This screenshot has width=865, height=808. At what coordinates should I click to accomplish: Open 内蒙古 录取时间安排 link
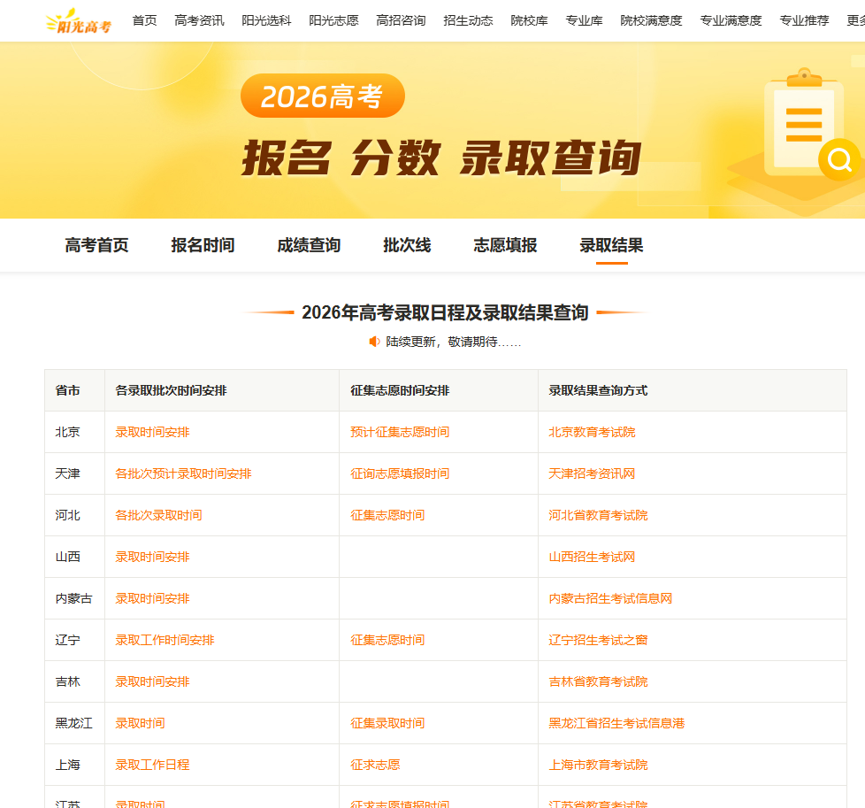tap(152, 599)
